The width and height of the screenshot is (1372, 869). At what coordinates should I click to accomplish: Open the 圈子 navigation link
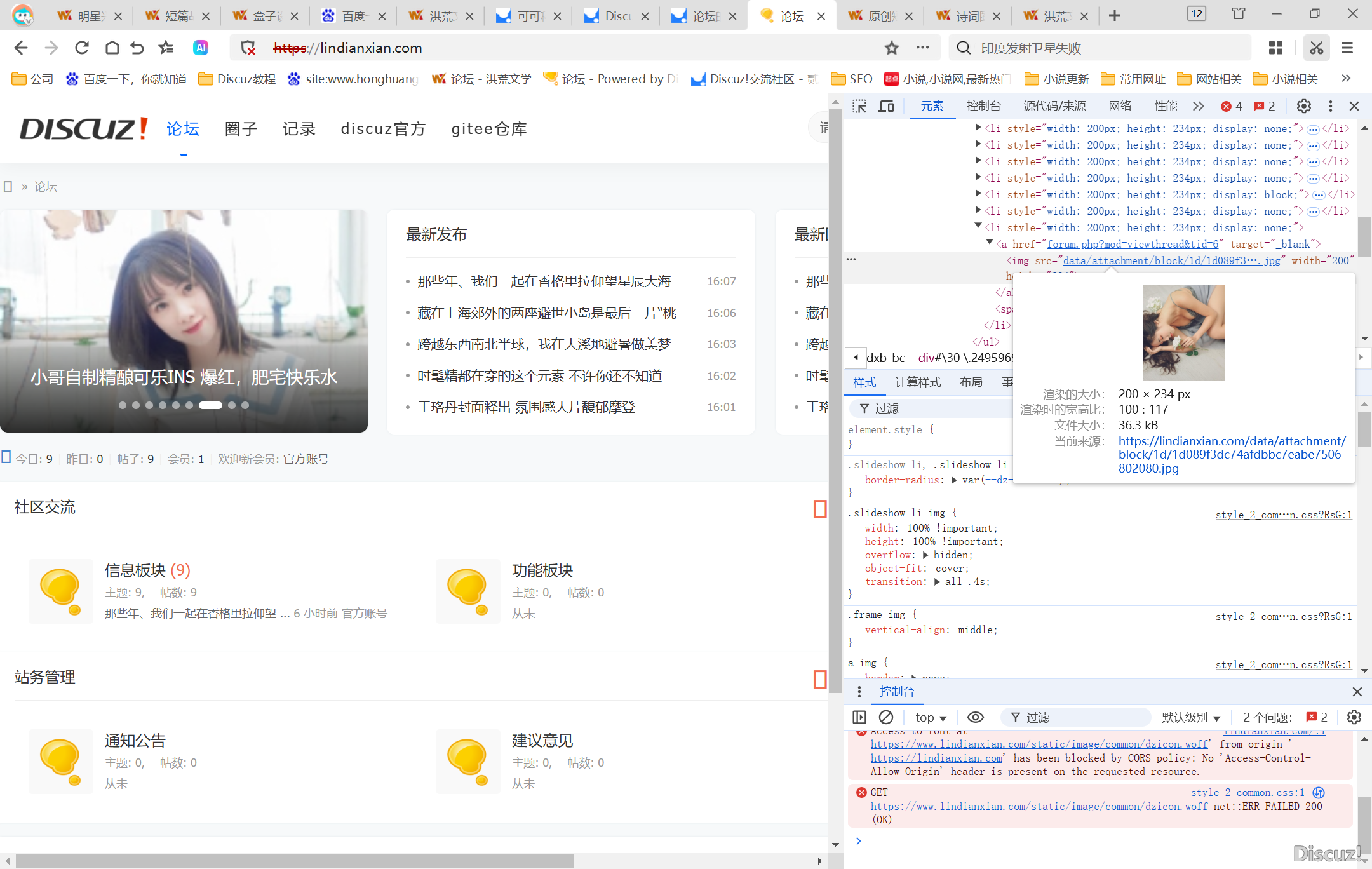pos(241,129)
